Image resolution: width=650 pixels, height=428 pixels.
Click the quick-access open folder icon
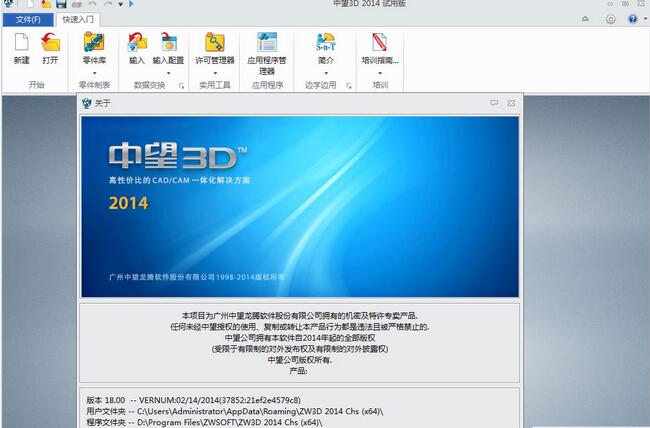tap(46, 4)
